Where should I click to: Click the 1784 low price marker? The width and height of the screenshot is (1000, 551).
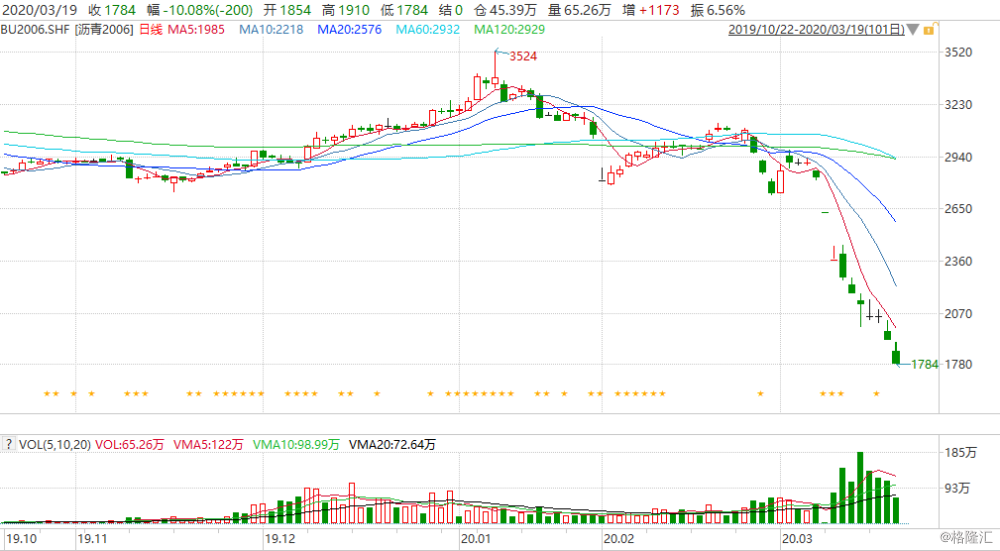click(924, 365)
